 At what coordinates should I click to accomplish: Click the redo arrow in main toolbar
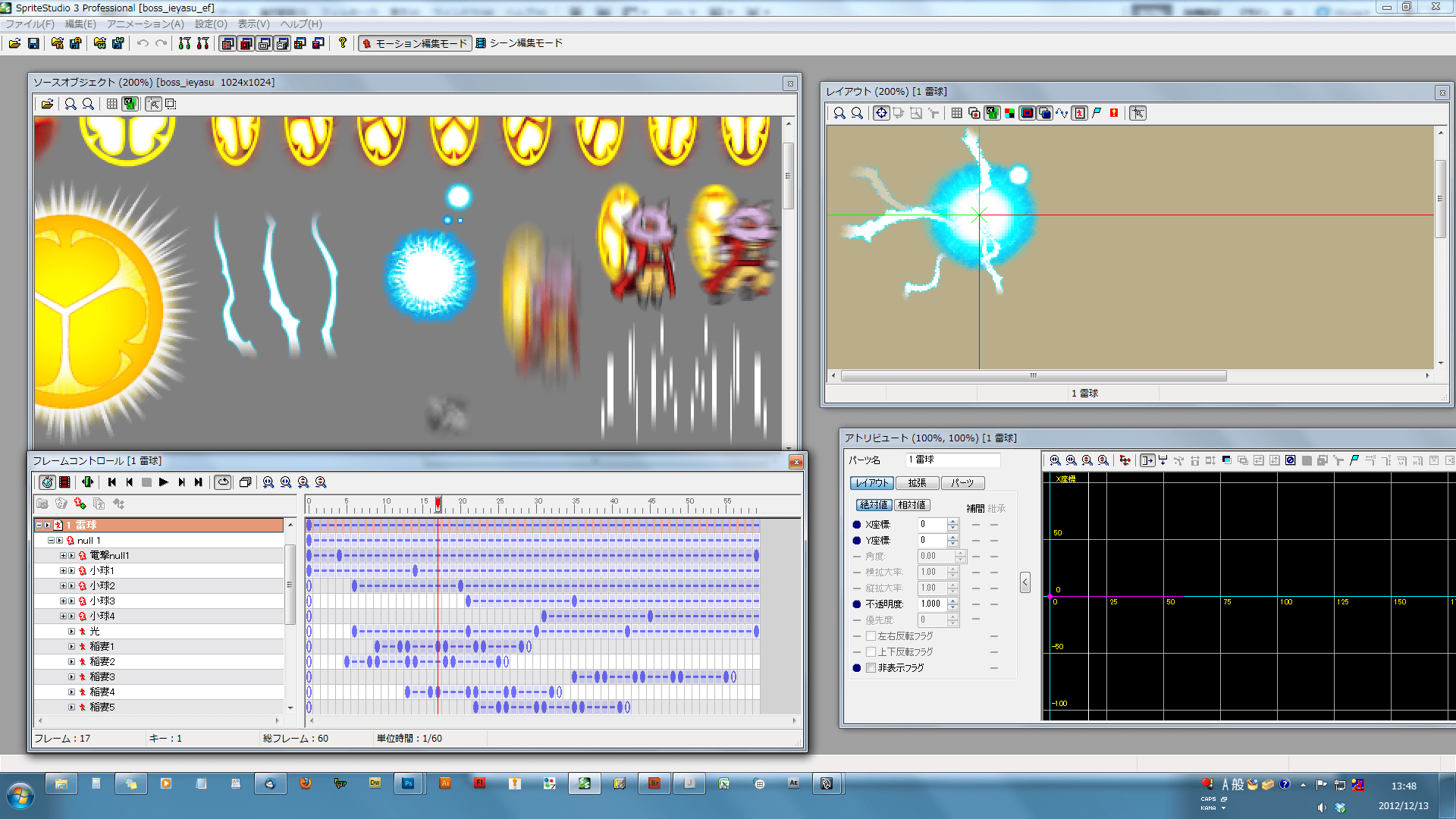[x=161, y=43]
